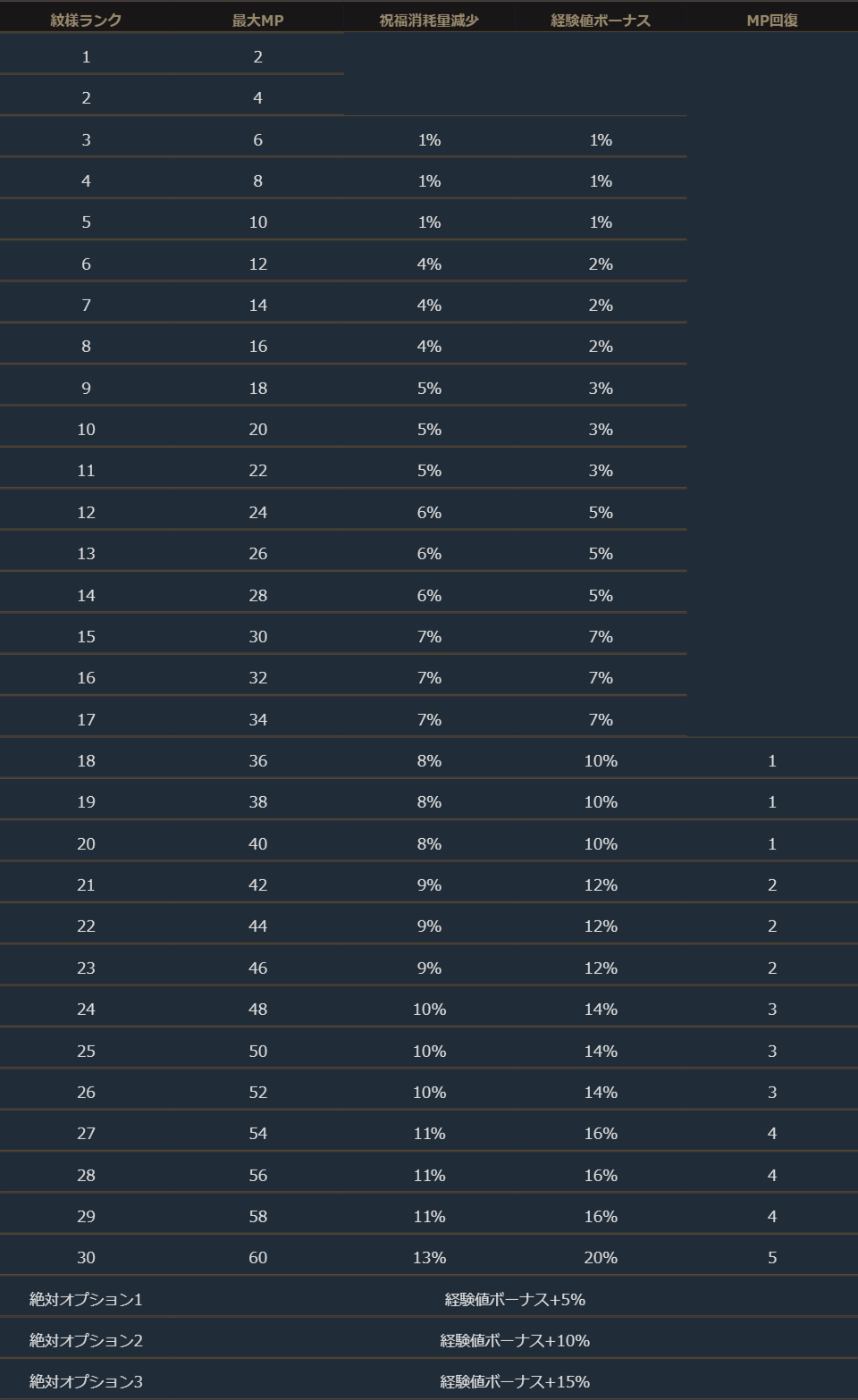Select the max MP value 60

coord(257,1257)
